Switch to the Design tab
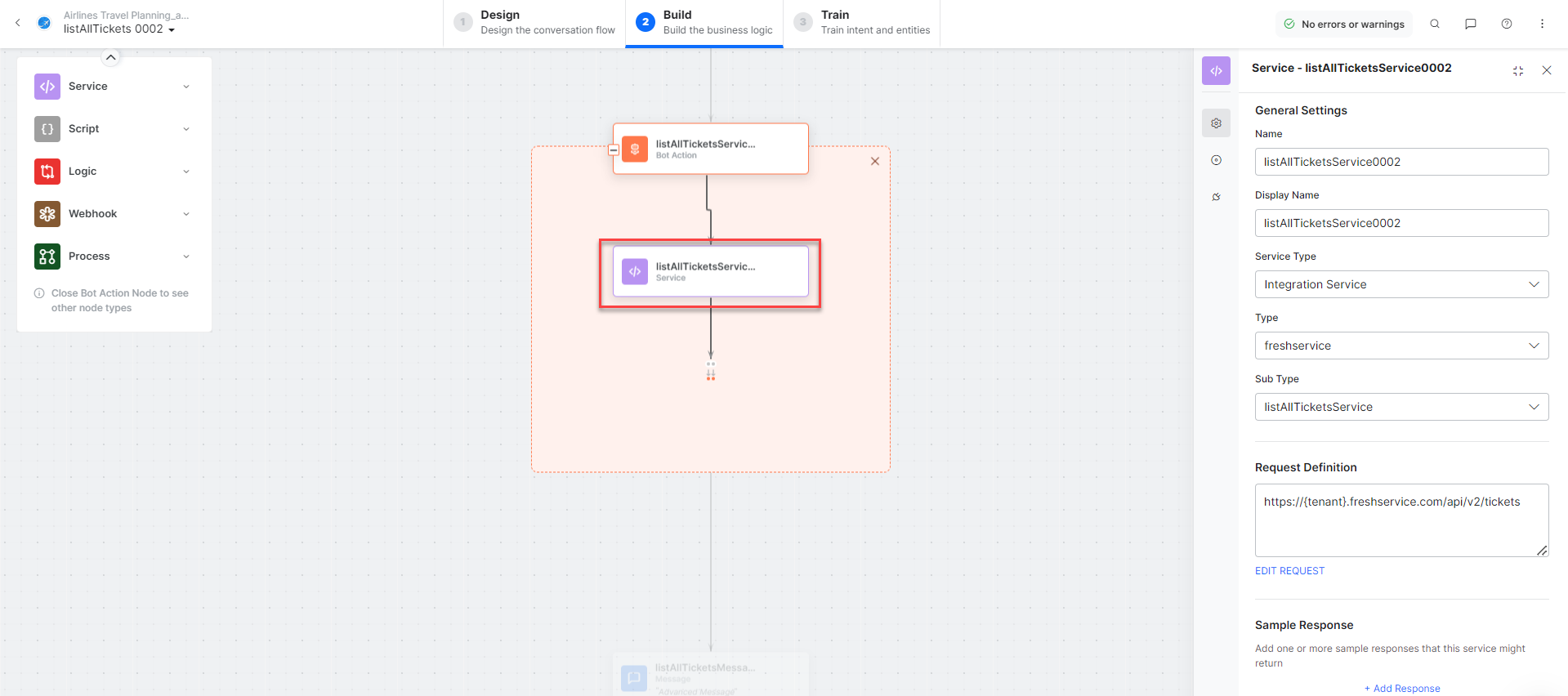The image size is (1568, 696). pyautogui.click(x=536, y=23)
